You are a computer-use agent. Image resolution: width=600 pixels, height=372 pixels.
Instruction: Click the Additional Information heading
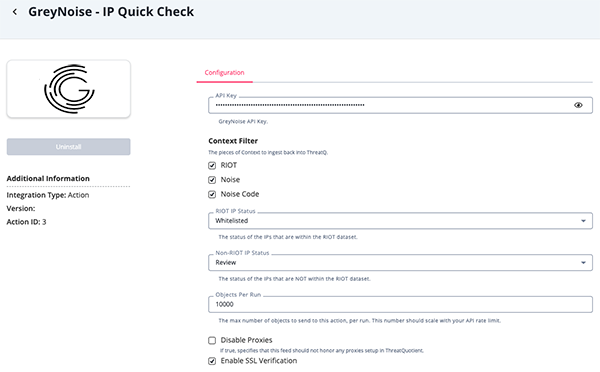point(48,178)
